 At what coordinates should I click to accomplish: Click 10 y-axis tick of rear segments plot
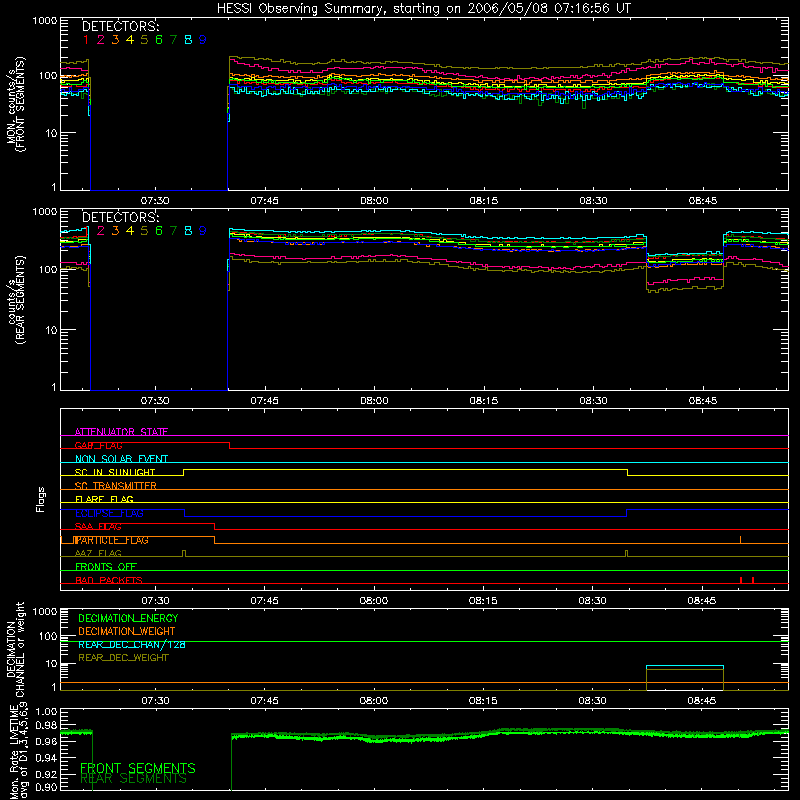point(50,330)
